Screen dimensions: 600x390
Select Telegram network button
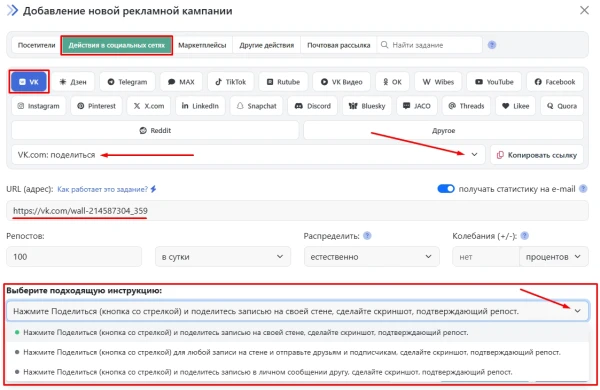coord(127,82)
